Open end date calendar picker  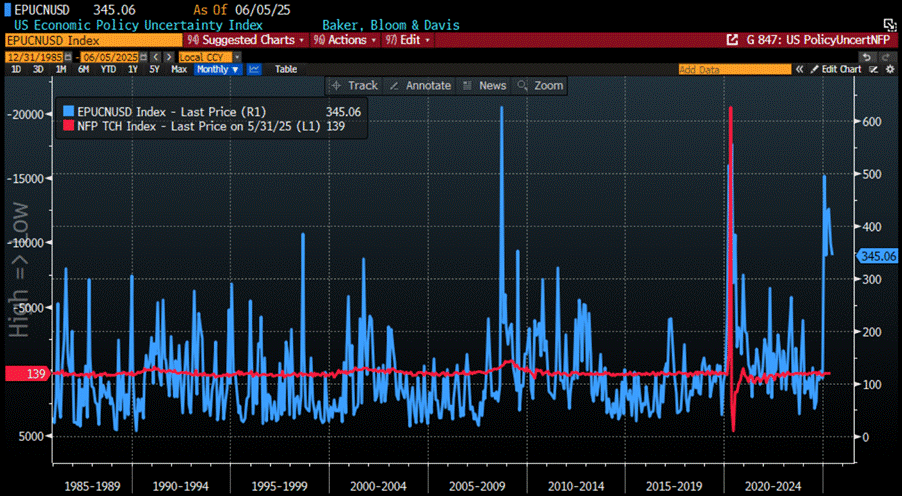pos(143,57)
